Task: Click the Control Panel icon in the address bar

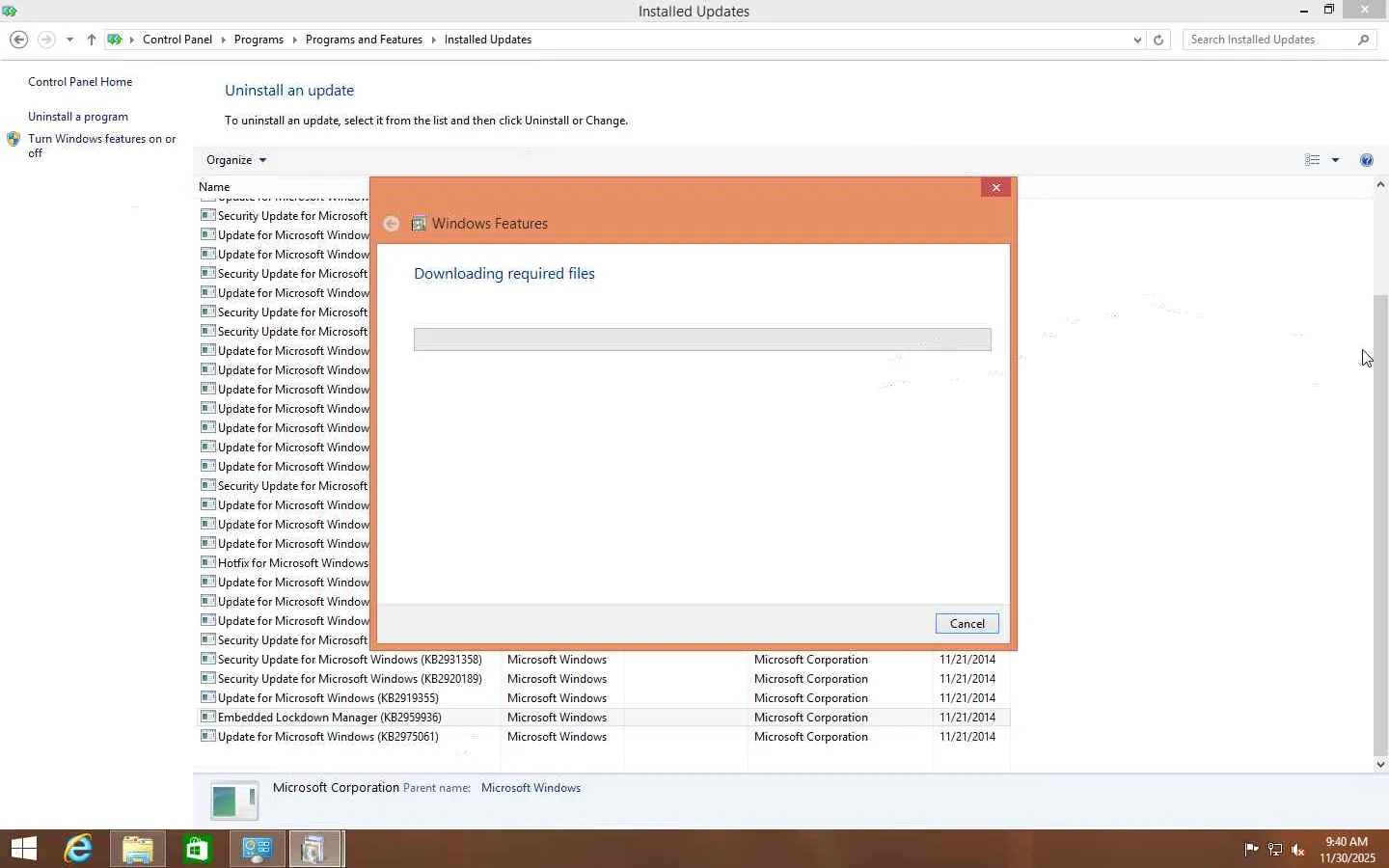Action: [115, 40]
